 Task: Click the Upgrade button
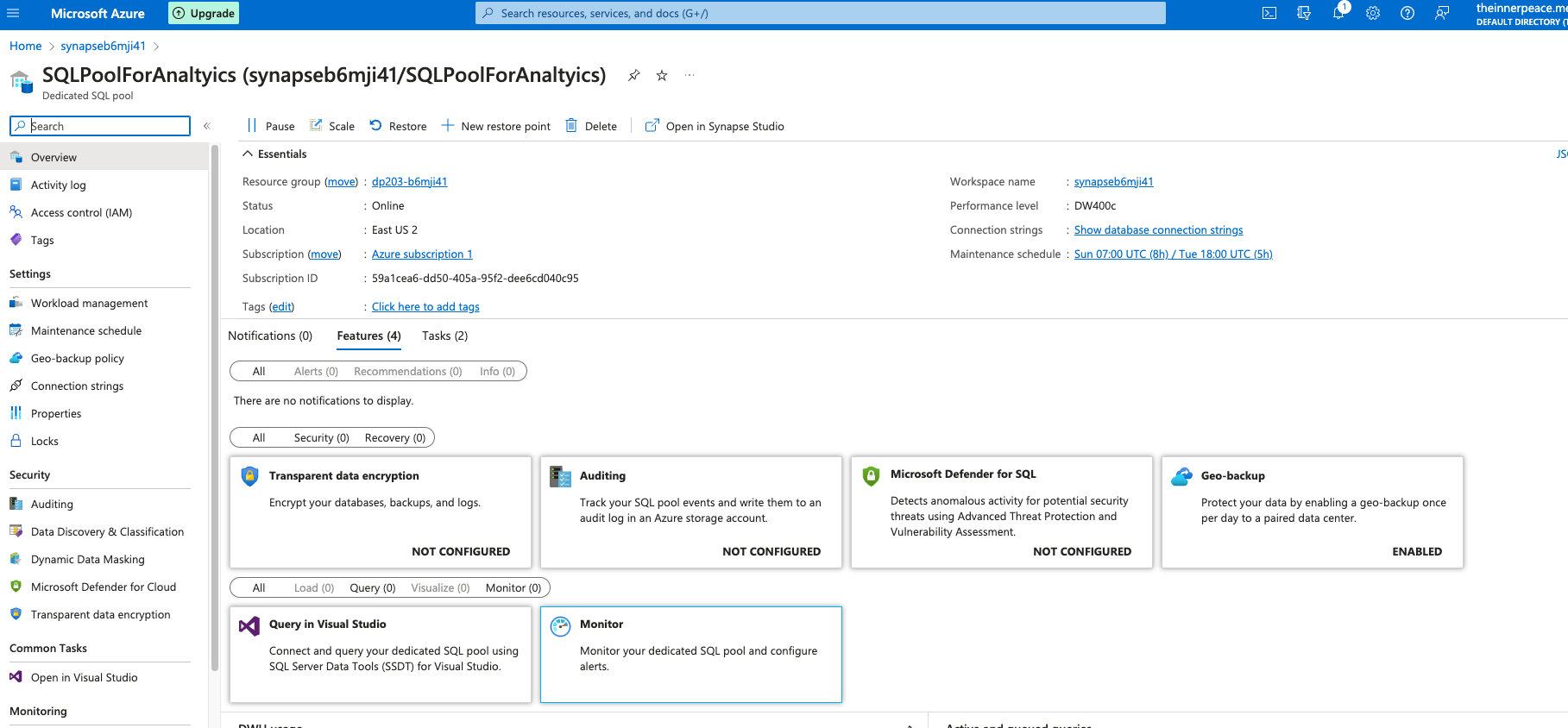pyautogui.click(x=204, y=13)
